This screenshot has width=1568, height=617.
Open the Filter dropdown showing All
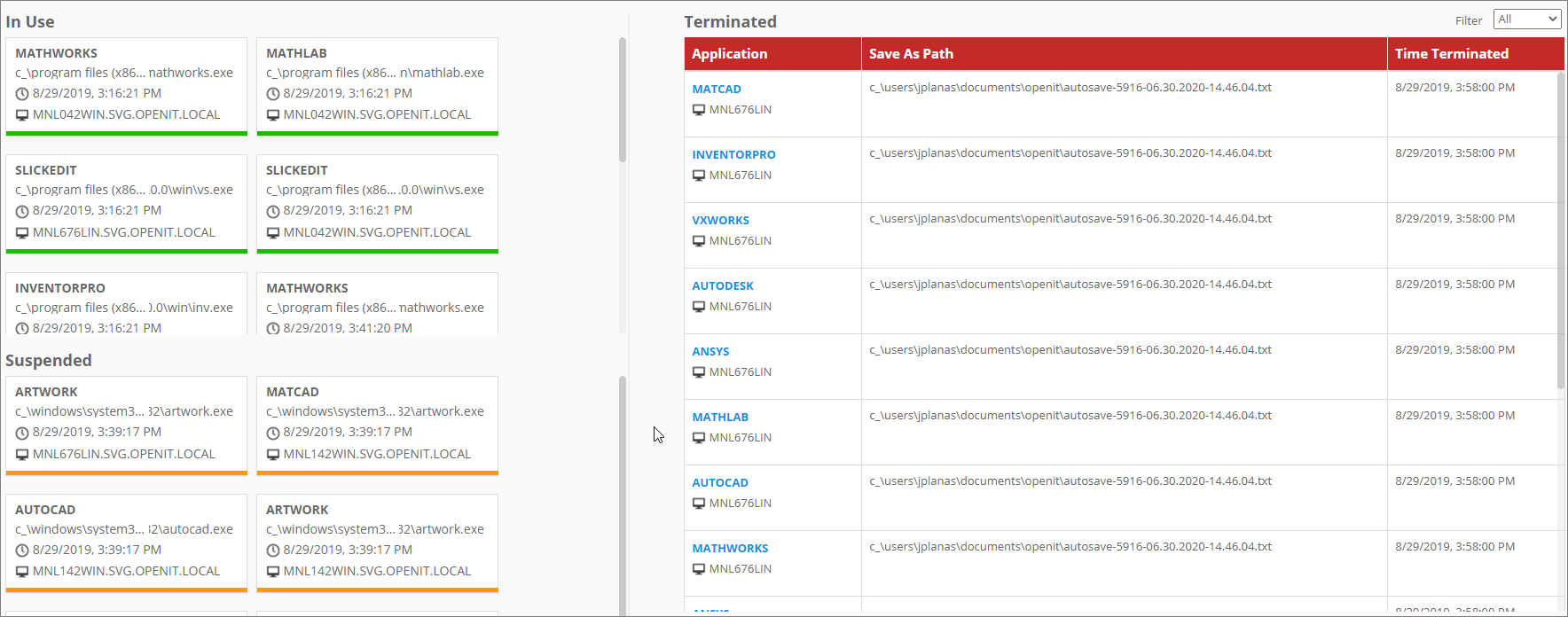click(x=1527, y=20)
